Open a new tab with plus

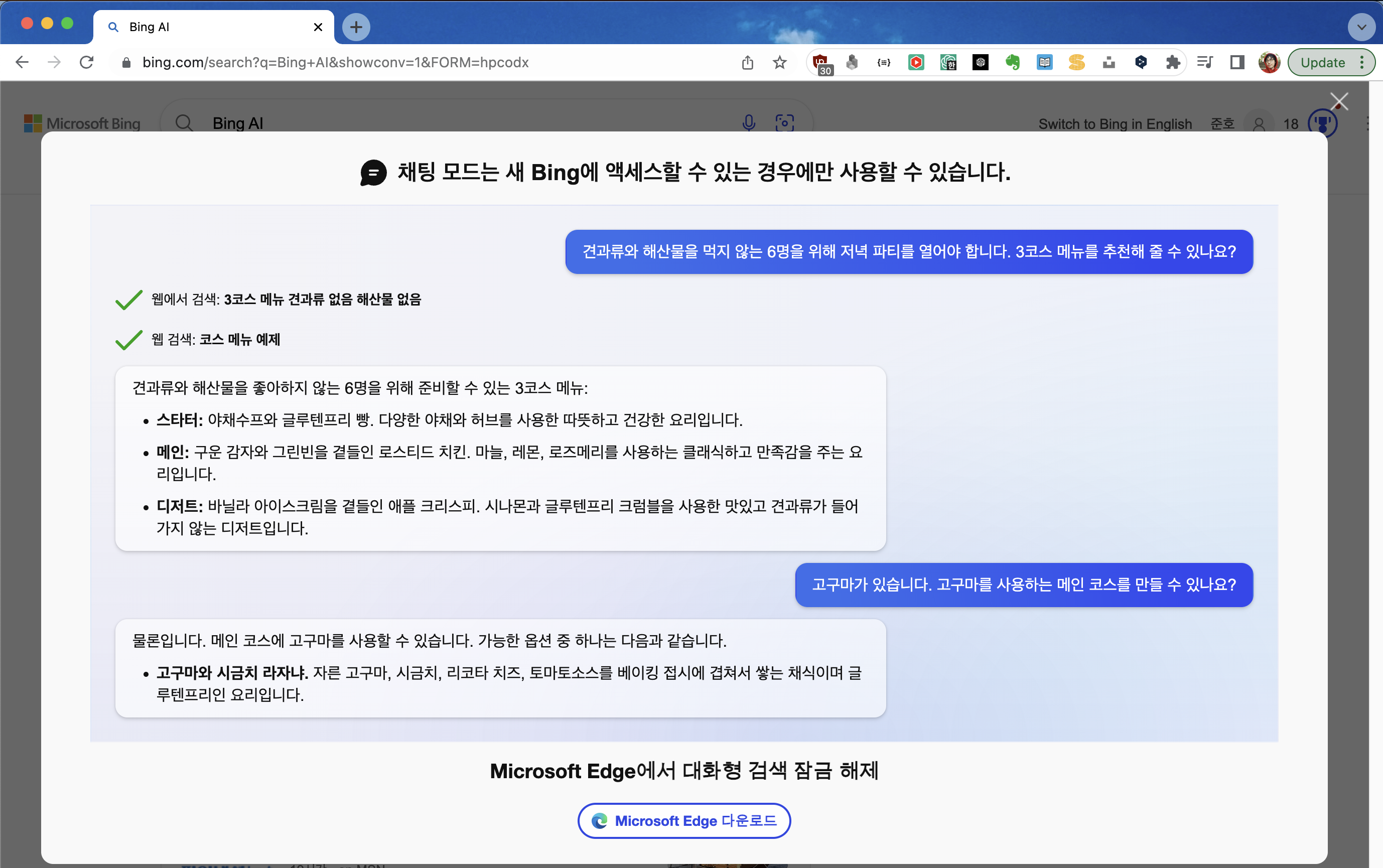click(356, 27)
